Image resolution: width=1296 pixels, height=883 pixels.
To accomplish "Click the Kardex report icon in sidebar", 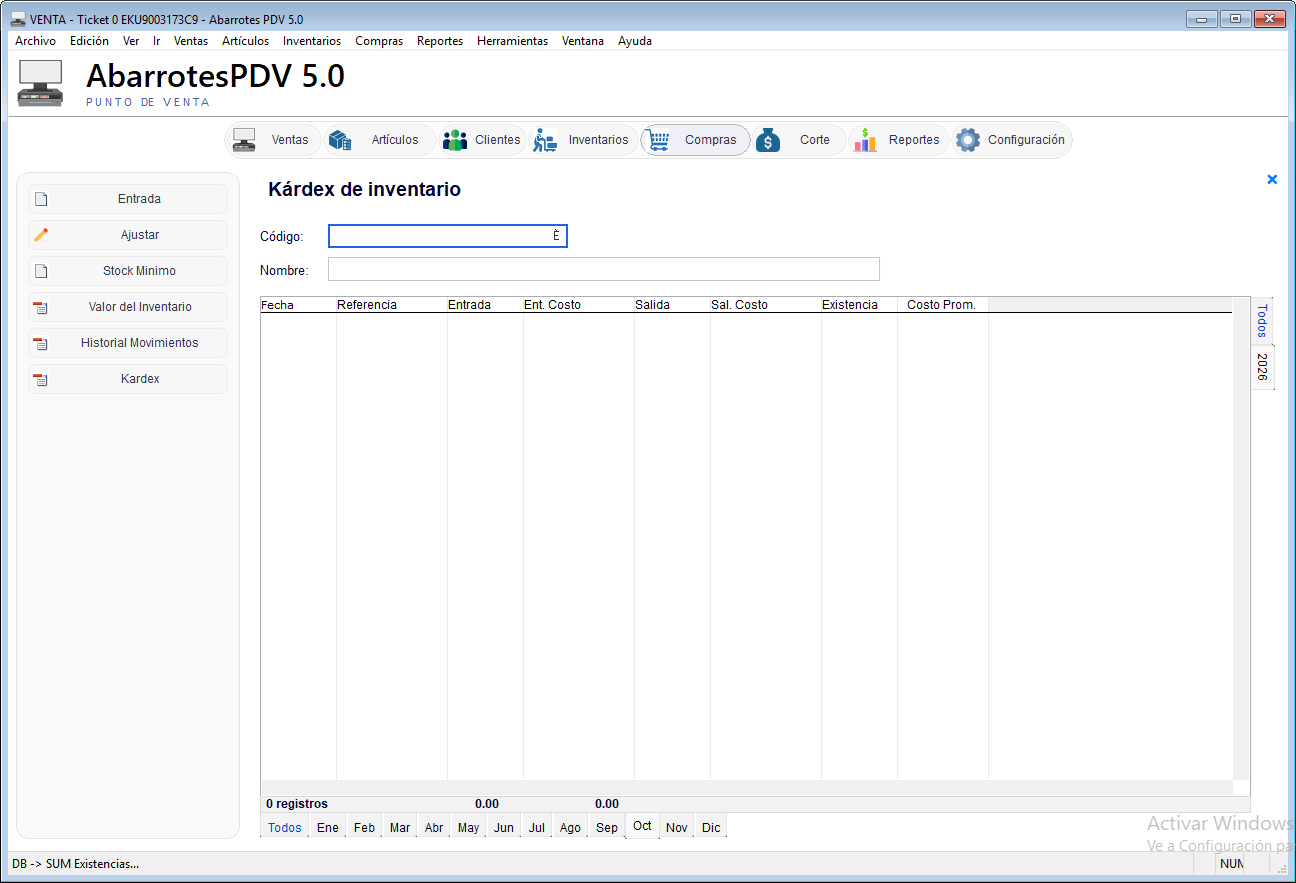I will 41,379.
